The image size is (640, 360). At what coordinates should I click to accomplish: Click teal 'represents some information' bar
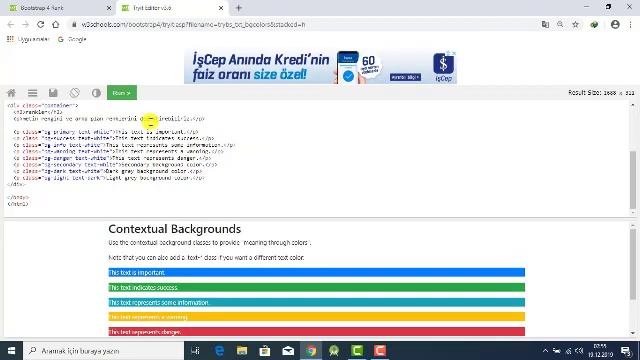317,302
